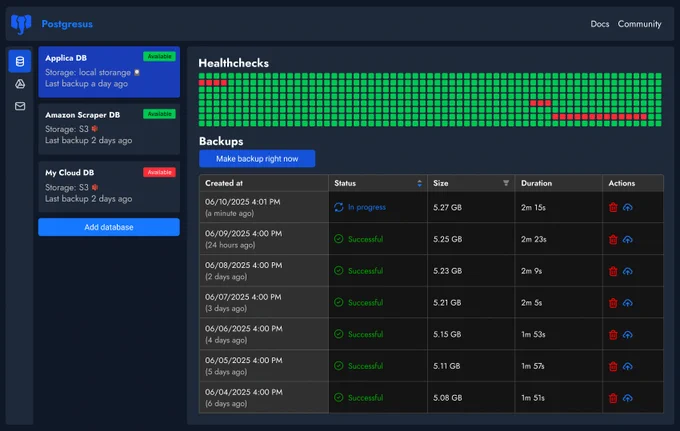Restore the 06/10/2025 4:01 PM backup
680x431 pixels.
[x=628, y=207]
